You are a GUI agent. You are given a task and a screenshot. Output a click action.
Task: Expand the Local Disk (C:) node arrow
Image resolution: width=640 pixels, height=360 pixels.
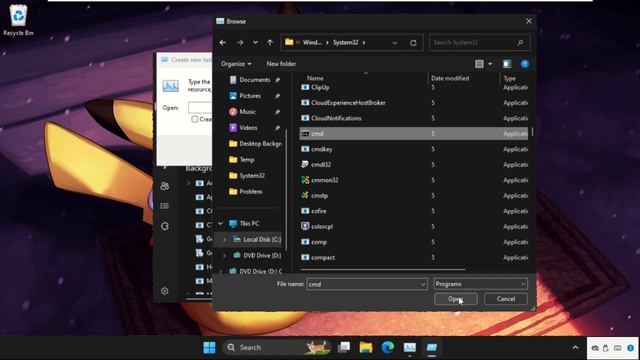click(224, 240)
